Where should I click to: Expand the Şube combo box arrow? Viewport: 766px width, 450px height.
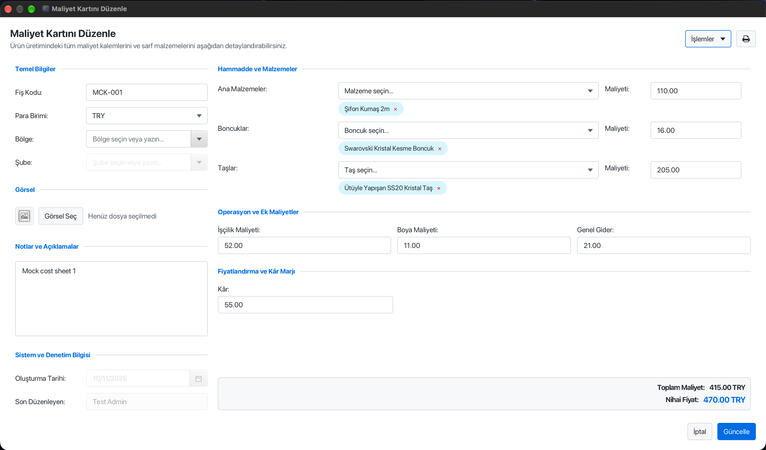199,163
